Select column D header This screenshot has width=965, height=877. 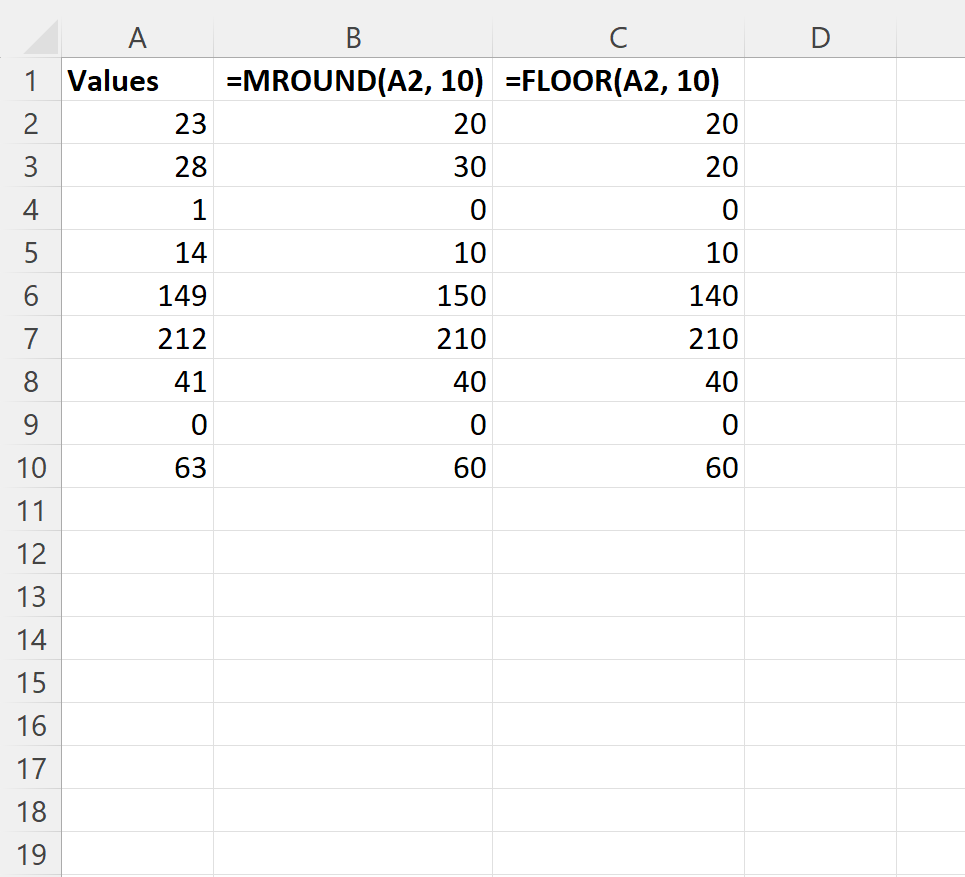[x=820, y=38]
